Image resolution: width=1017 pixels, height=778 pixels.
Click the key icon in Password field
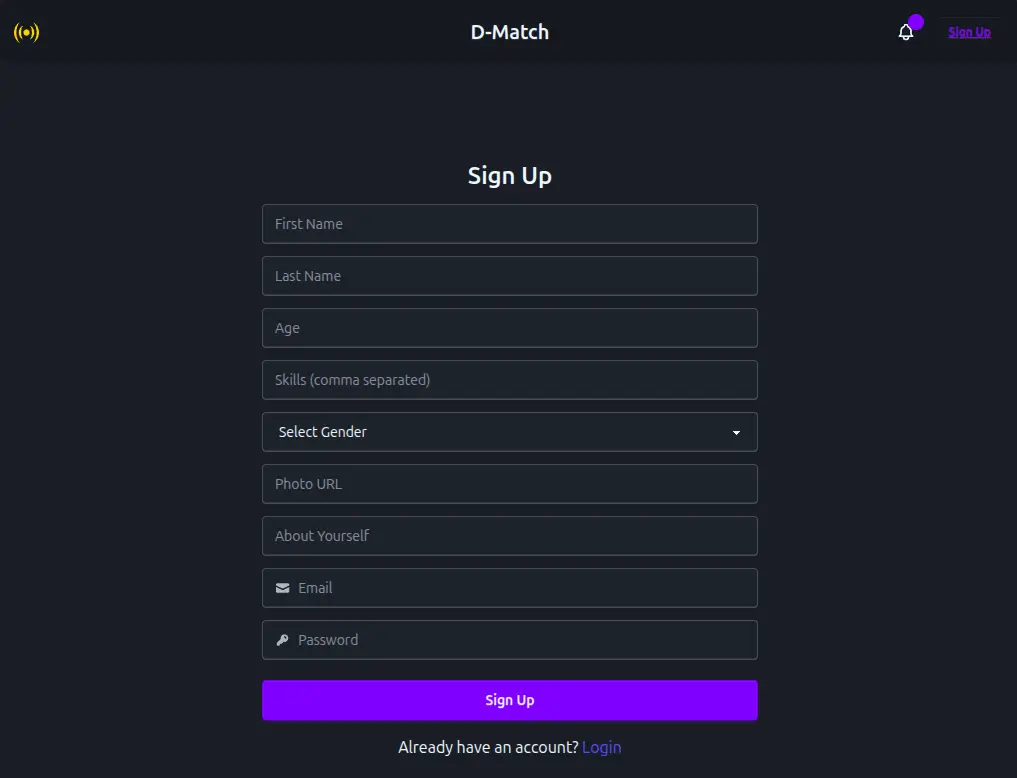(x=283, y=640)
